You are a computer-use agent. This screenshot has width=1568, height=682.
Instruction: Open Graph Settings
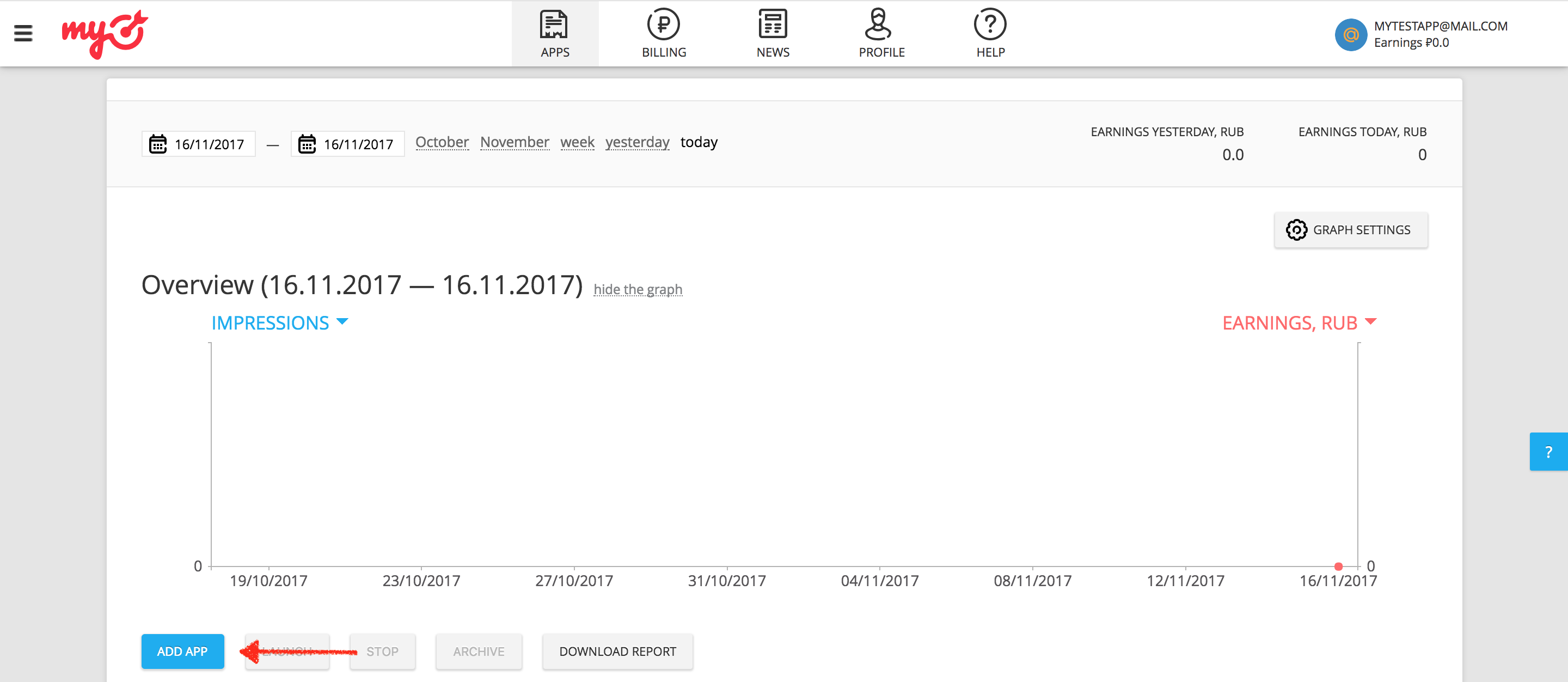[1350, 229]
